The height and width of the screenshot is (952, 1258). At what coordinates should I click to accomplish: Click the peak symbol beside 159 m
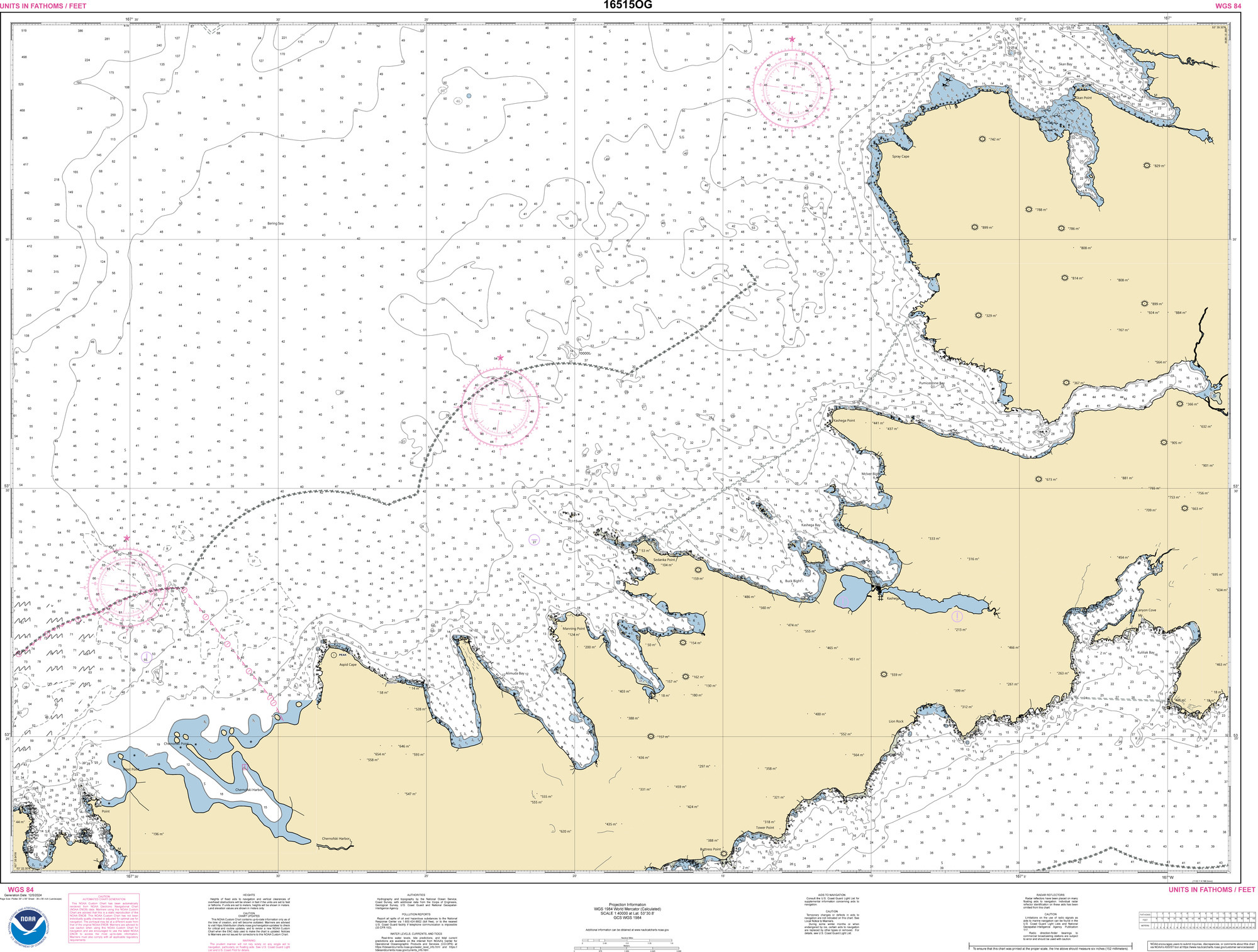(x=698, y=570)
